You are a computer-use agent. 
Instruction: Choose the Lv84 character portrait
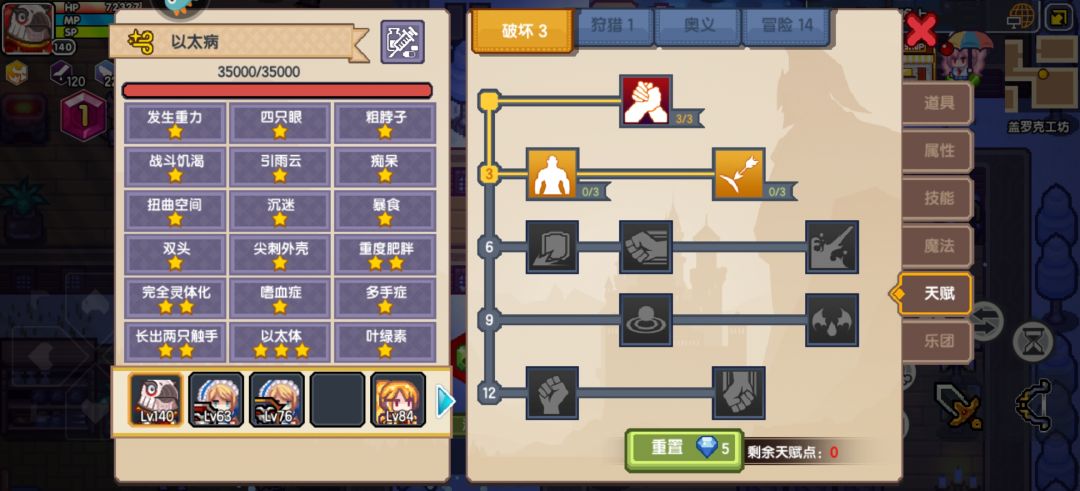pos(398,400)
